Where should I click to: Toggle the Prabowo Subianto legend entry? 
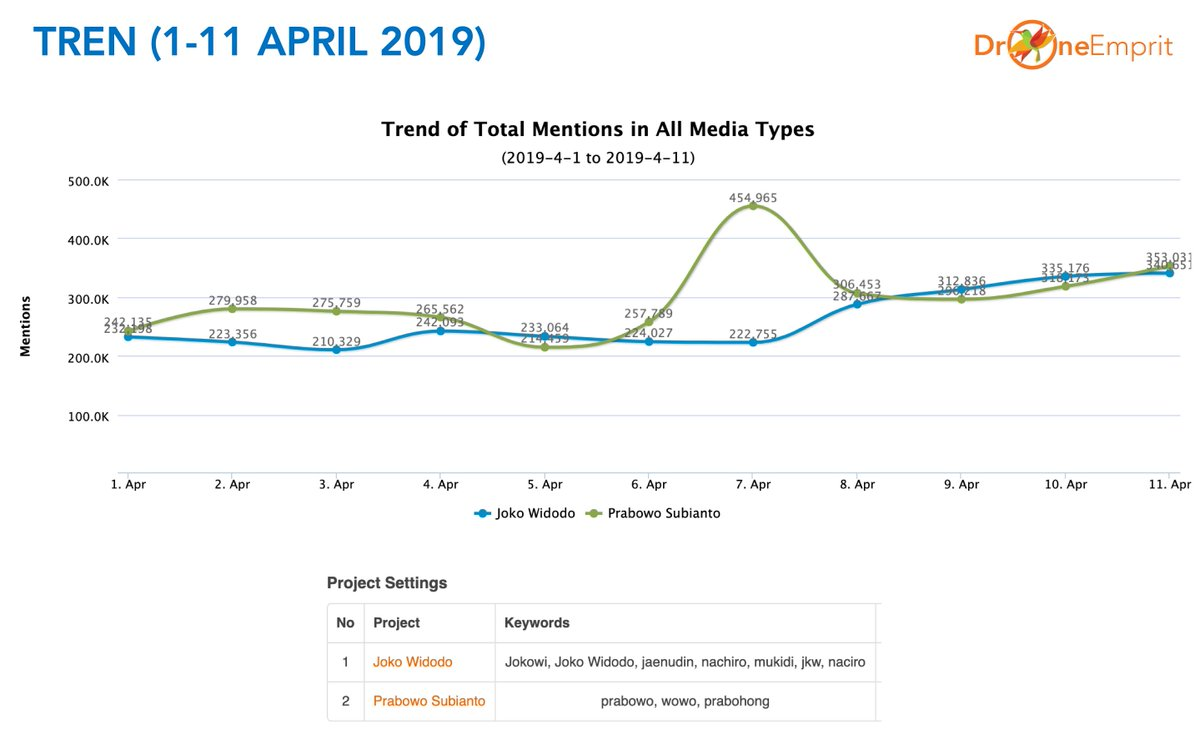pos(654,513)
